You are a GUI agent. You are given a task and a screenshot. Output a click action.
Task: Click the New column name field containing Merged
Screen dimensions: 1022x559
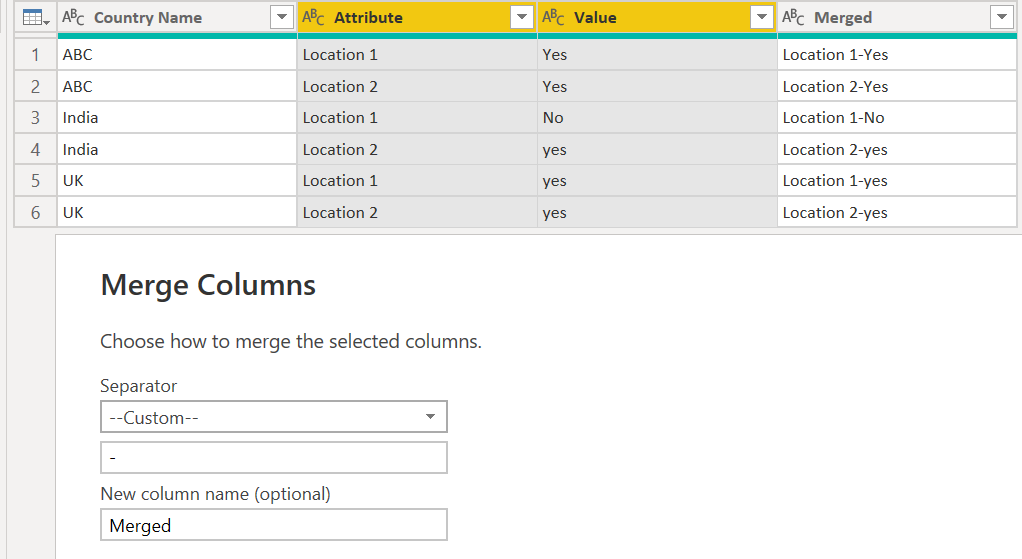[274, 525]
